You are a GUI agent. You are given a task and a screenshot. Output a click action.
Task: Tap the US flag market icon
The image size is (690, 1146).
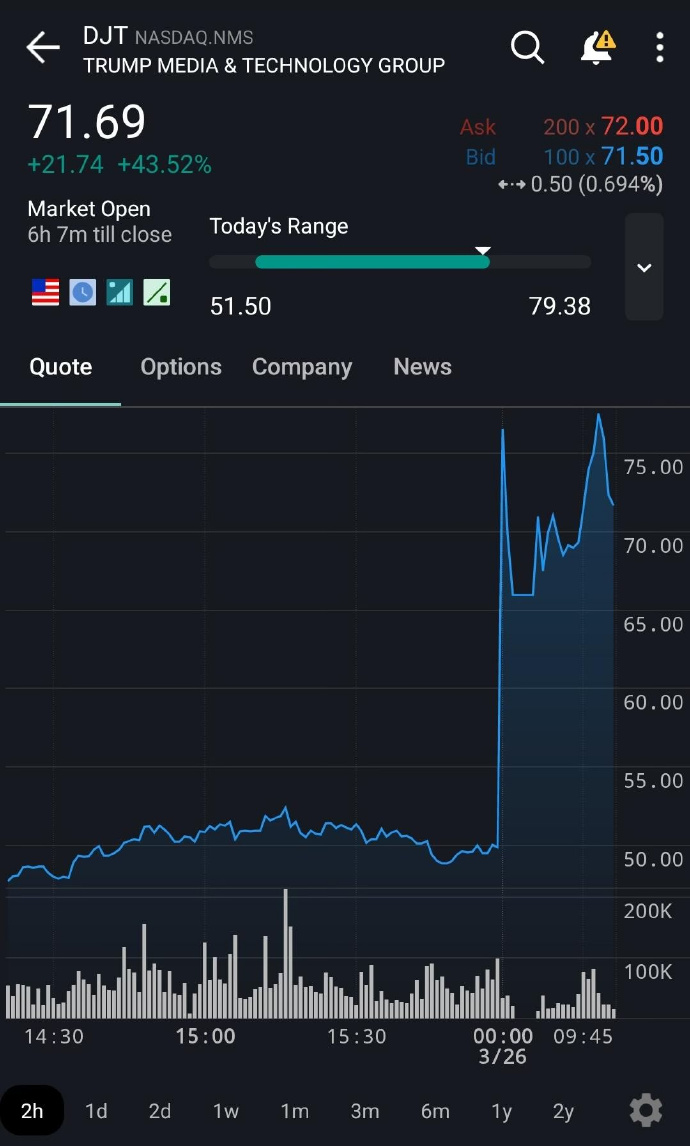point(45,292)
